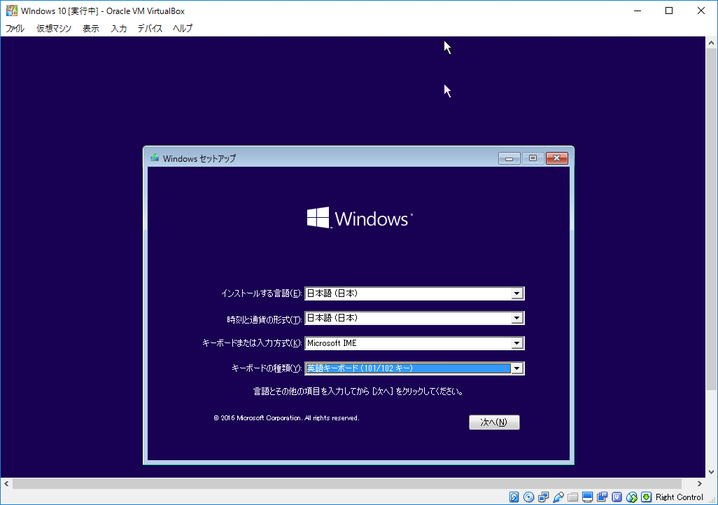Expand the キーボードまたは入力方式 dropdown arrow

click(x=517, y=343)
